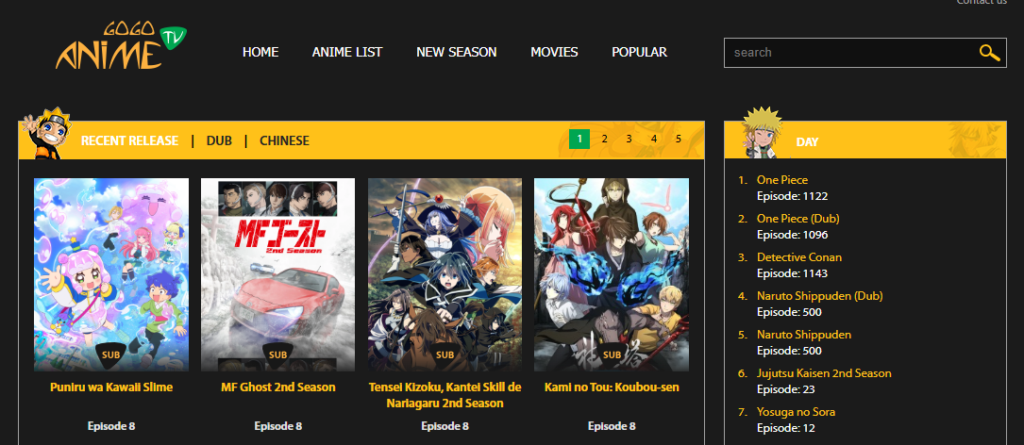Click the SUB badge on Puniru poster
The image size is (1024, 445).
[x=111, y=355]
